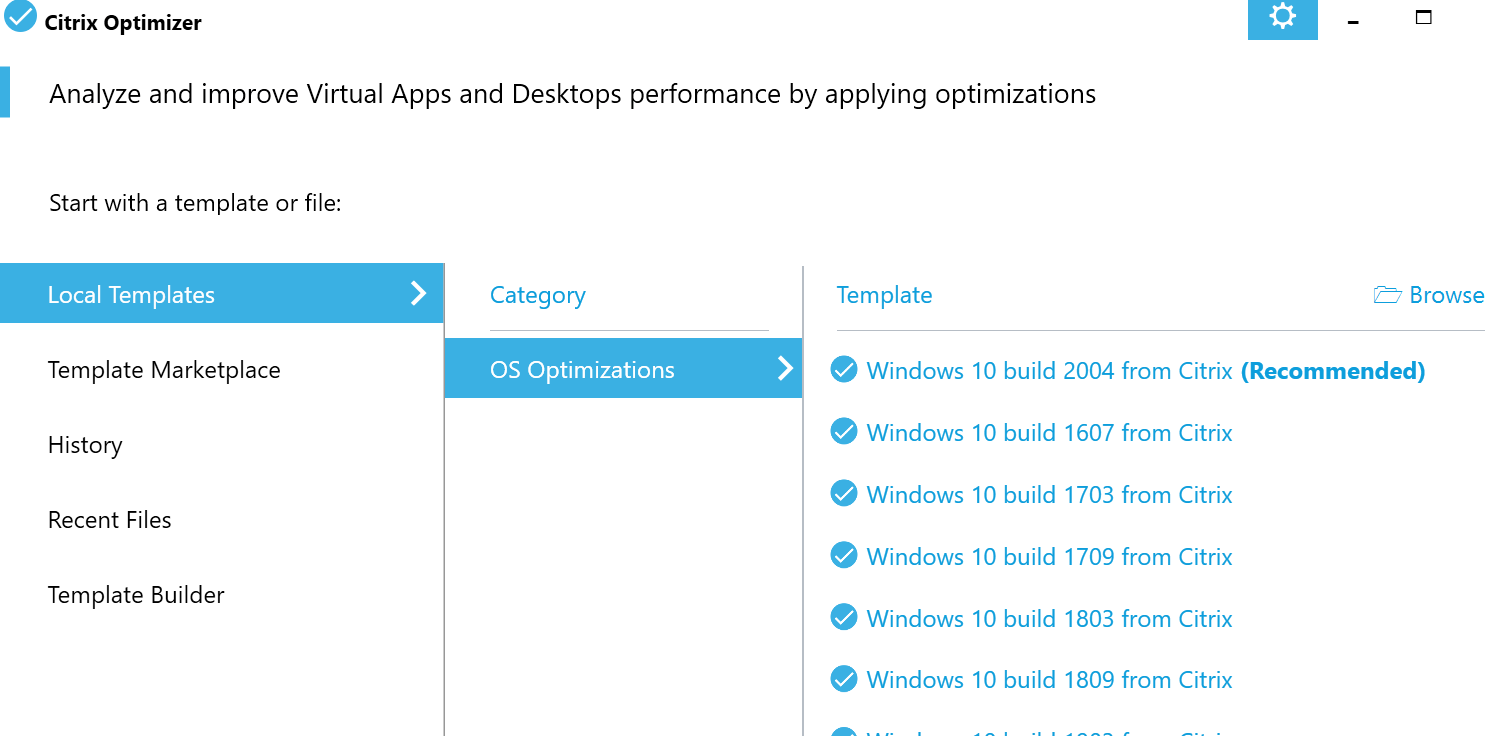Click checkmark icon for Windows 10 build 1803

(844, 618)
